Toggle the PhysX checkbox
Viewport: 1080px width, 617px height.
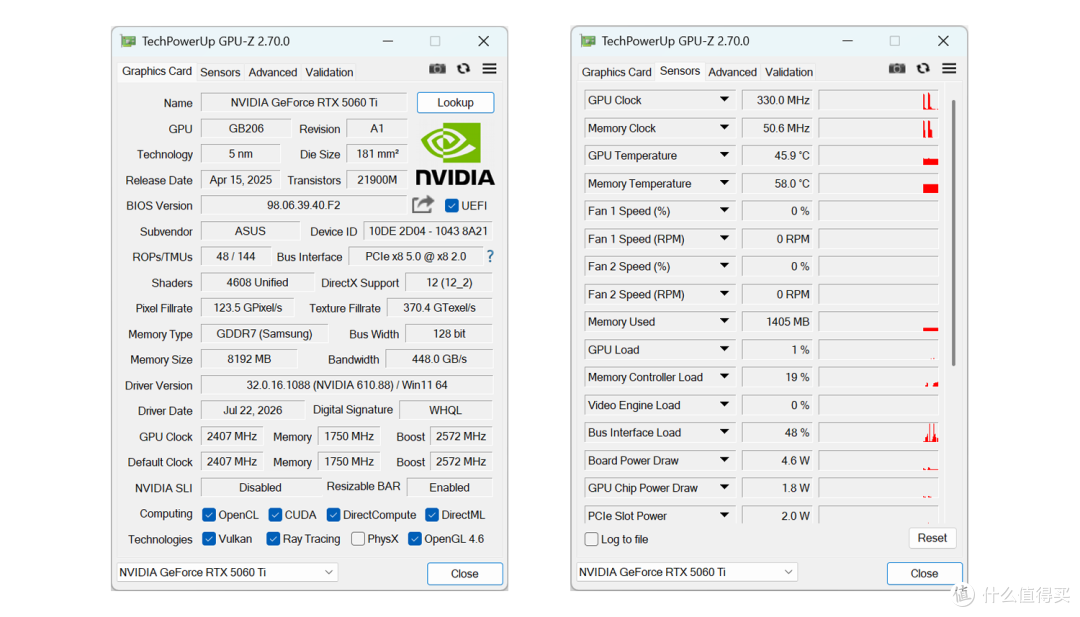tap(357, 538)
